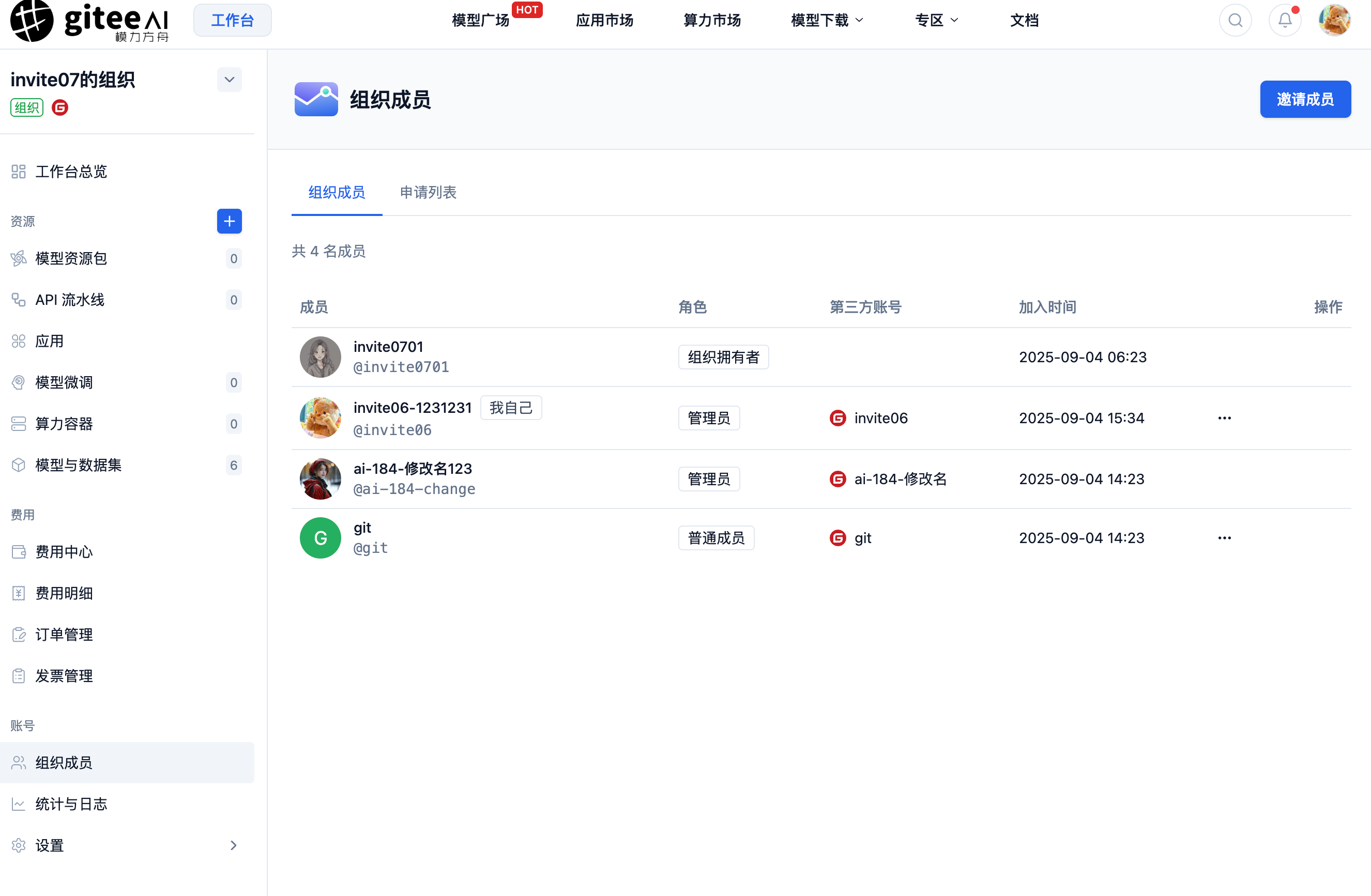
Task: Open the user avatar menu
Action: point(1334,20)
